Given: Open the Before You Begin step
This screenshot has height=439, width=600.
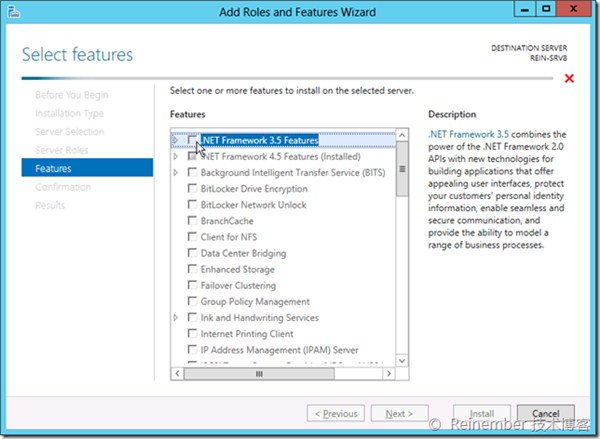Looking at the screenshot, I should tap(72, 95).
